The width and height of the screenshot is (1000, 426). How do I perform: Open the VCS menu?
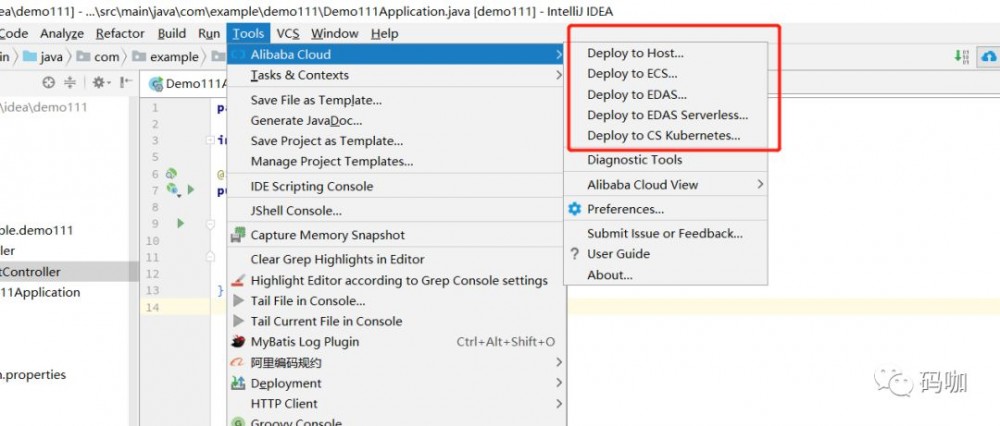click(x=288, y=33)
